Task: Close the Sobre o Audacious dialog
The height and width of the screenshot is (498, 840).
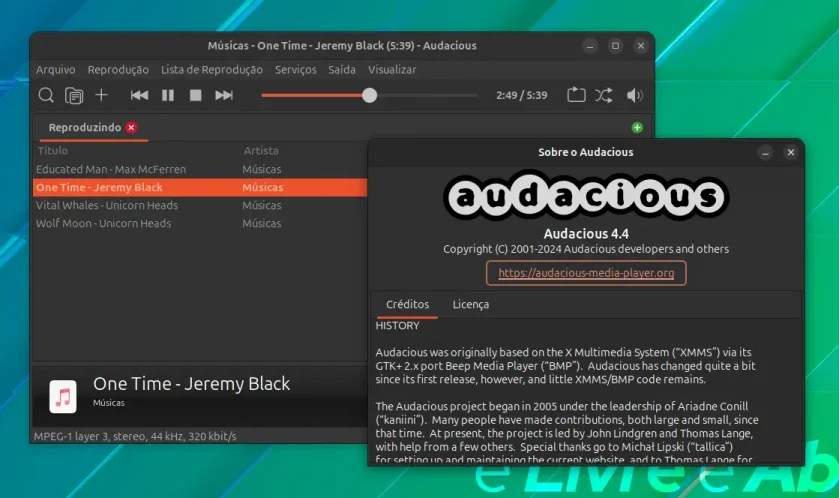Action: point(791,153)
